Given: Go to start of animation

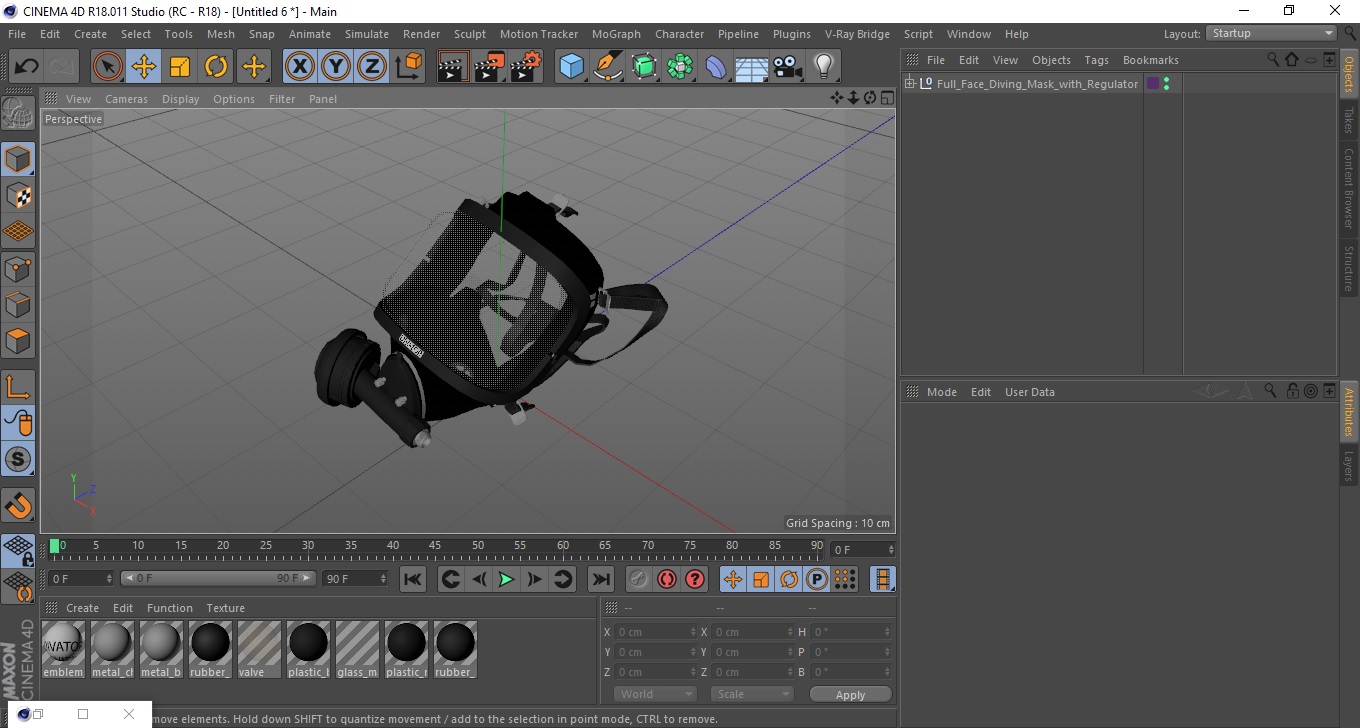Looking at the screenshot, I should tap(413, 579).
